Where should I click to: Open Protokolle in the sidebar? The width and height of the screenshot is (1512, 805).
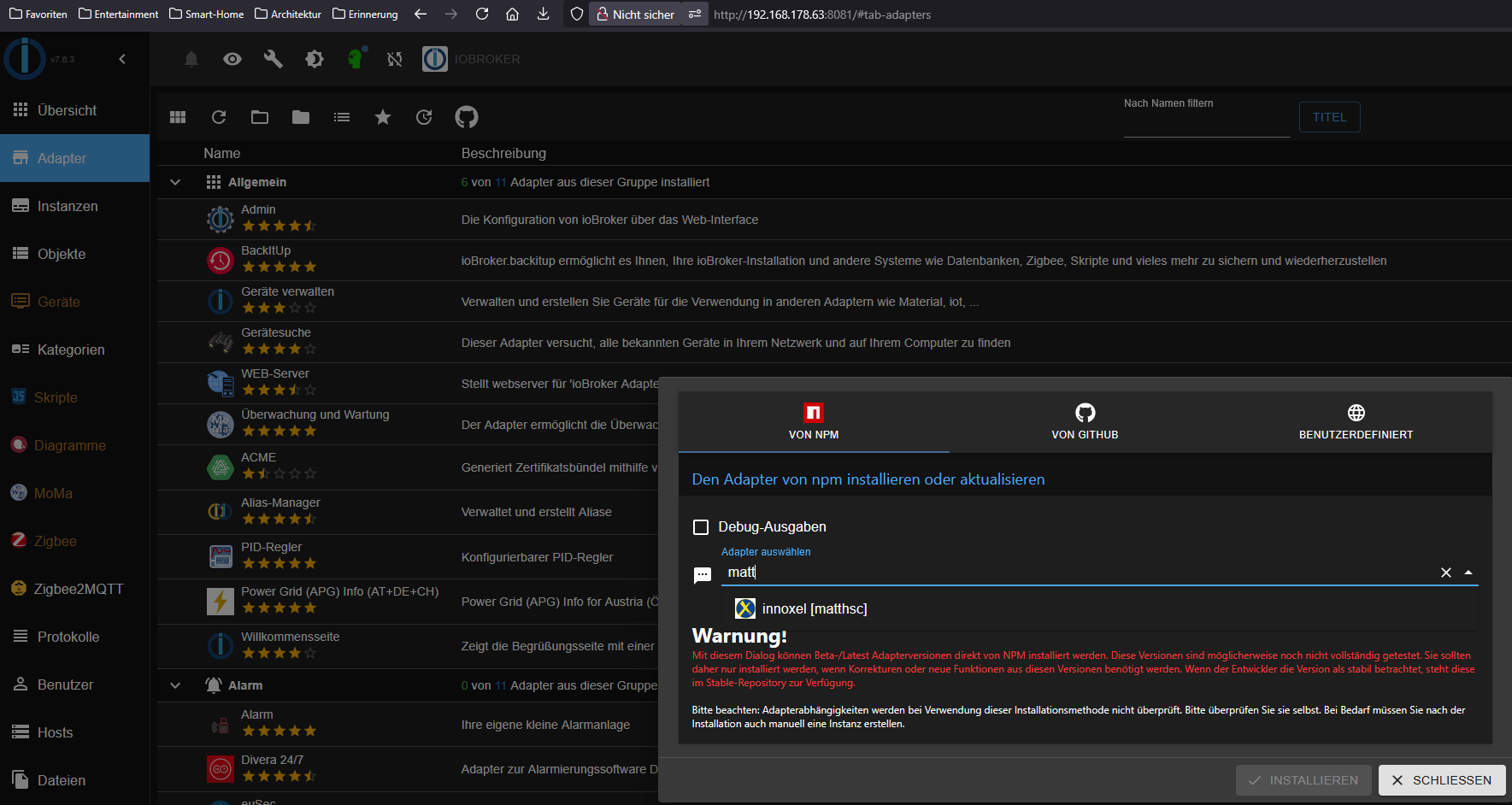click(74, 637)
